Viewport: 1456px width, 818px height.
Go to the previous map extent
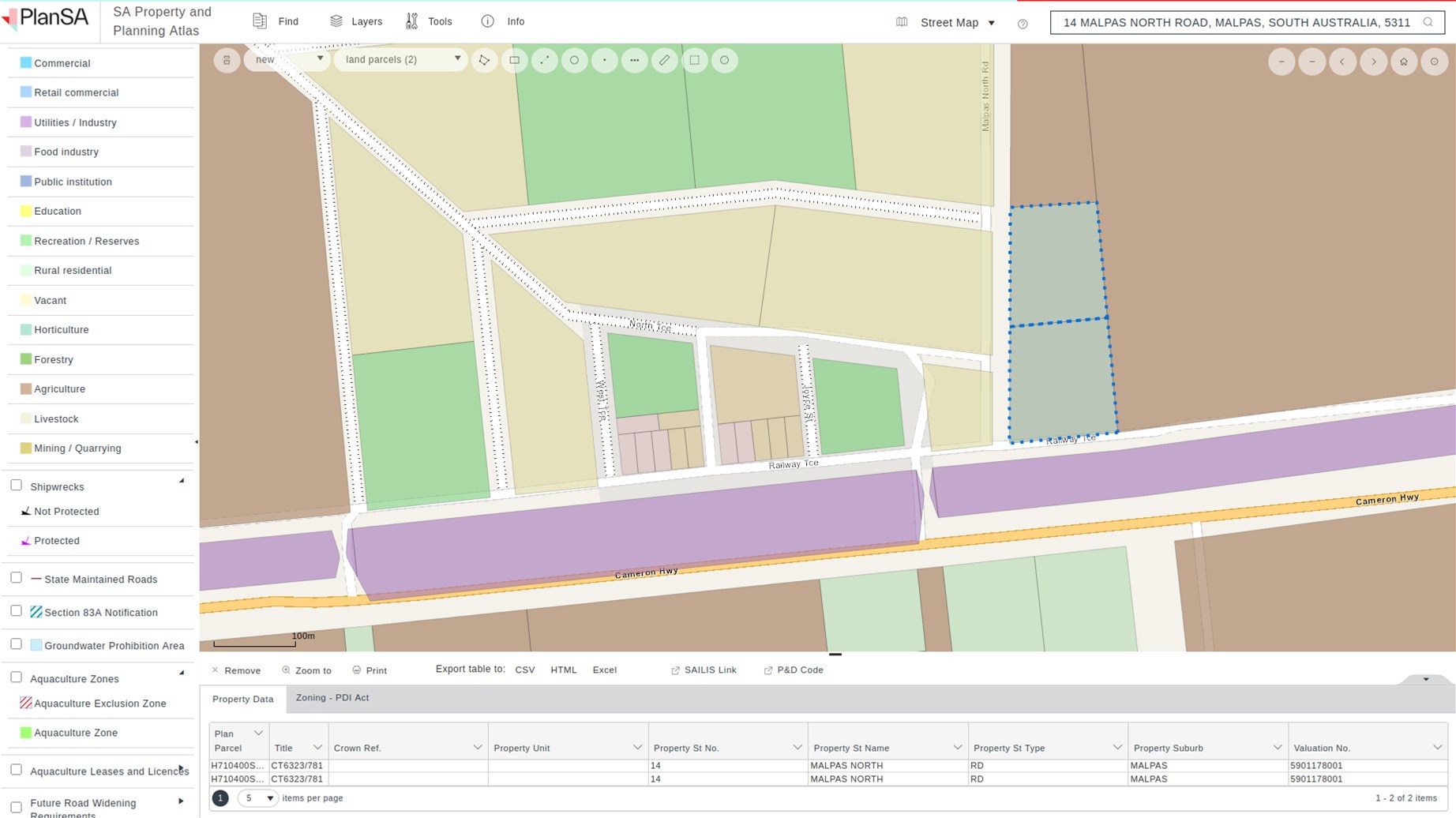click(x=1342, y=62)
